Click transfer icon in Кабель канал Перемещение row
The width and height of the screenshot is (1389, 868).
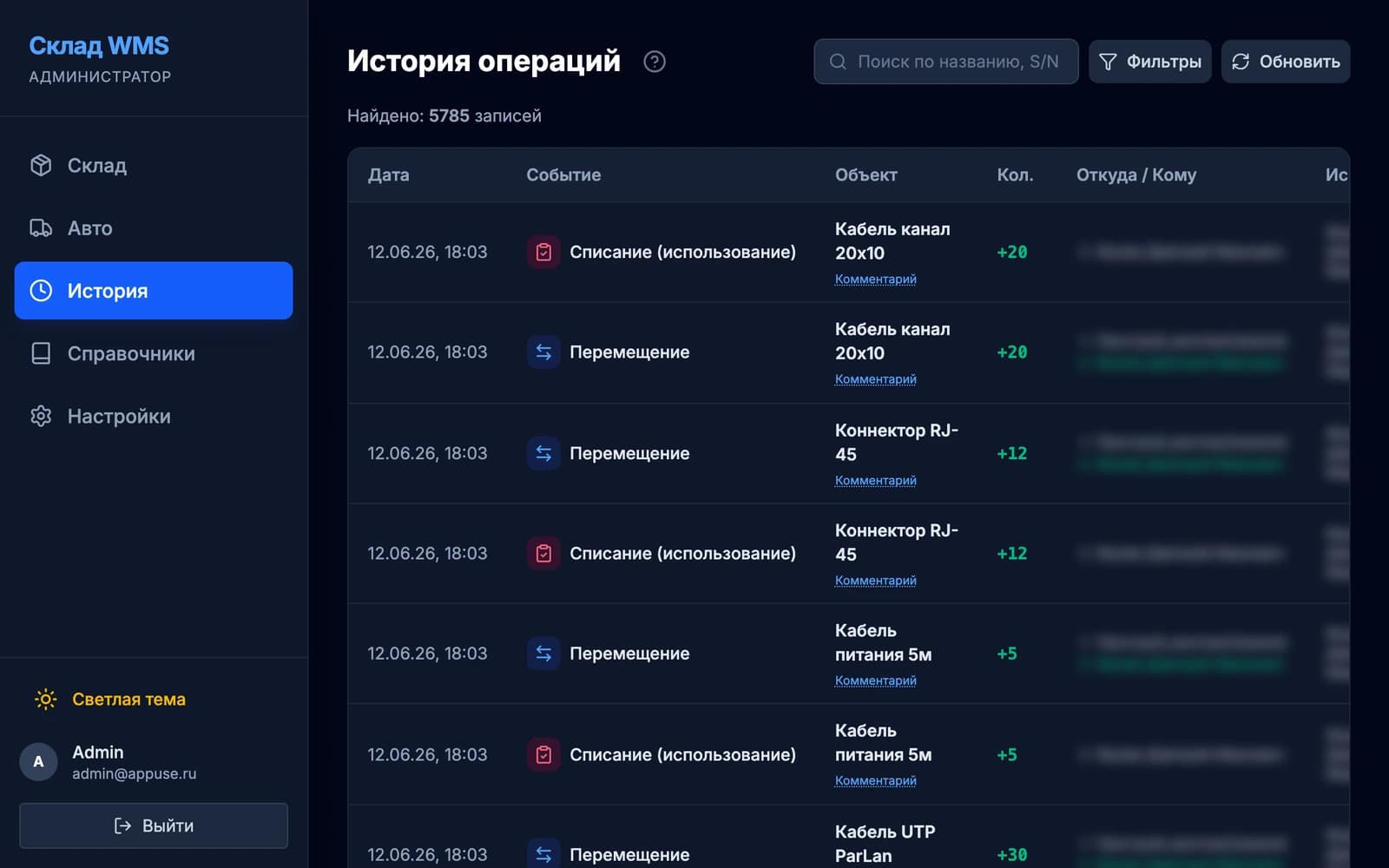tap(543, 352)
